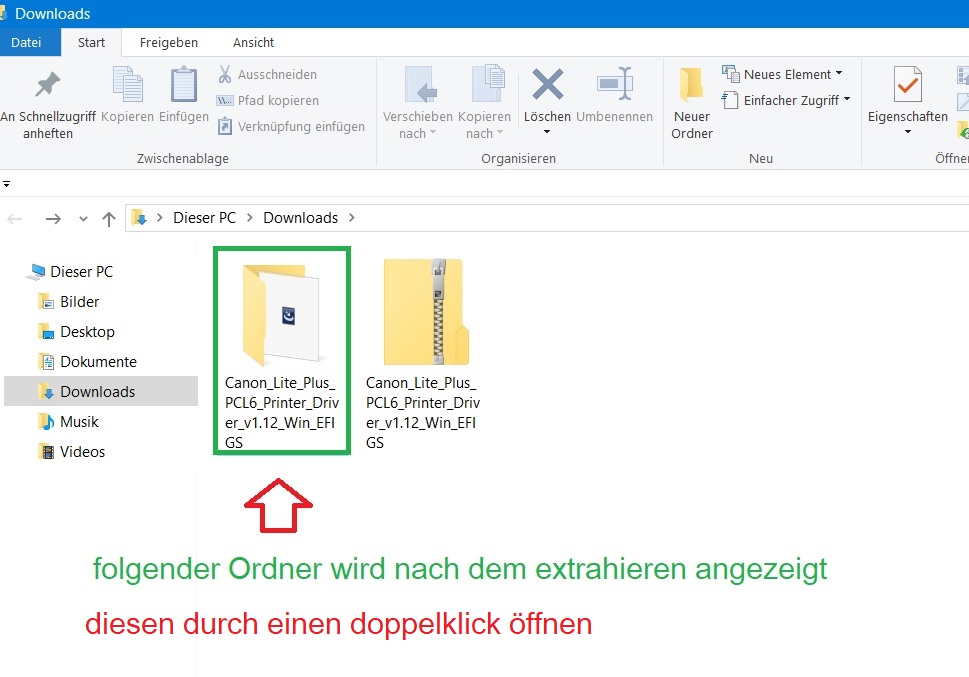Viewport: 969px width, 677px height.
Task: Go back with the left arrow
Action: coord(15,218)
